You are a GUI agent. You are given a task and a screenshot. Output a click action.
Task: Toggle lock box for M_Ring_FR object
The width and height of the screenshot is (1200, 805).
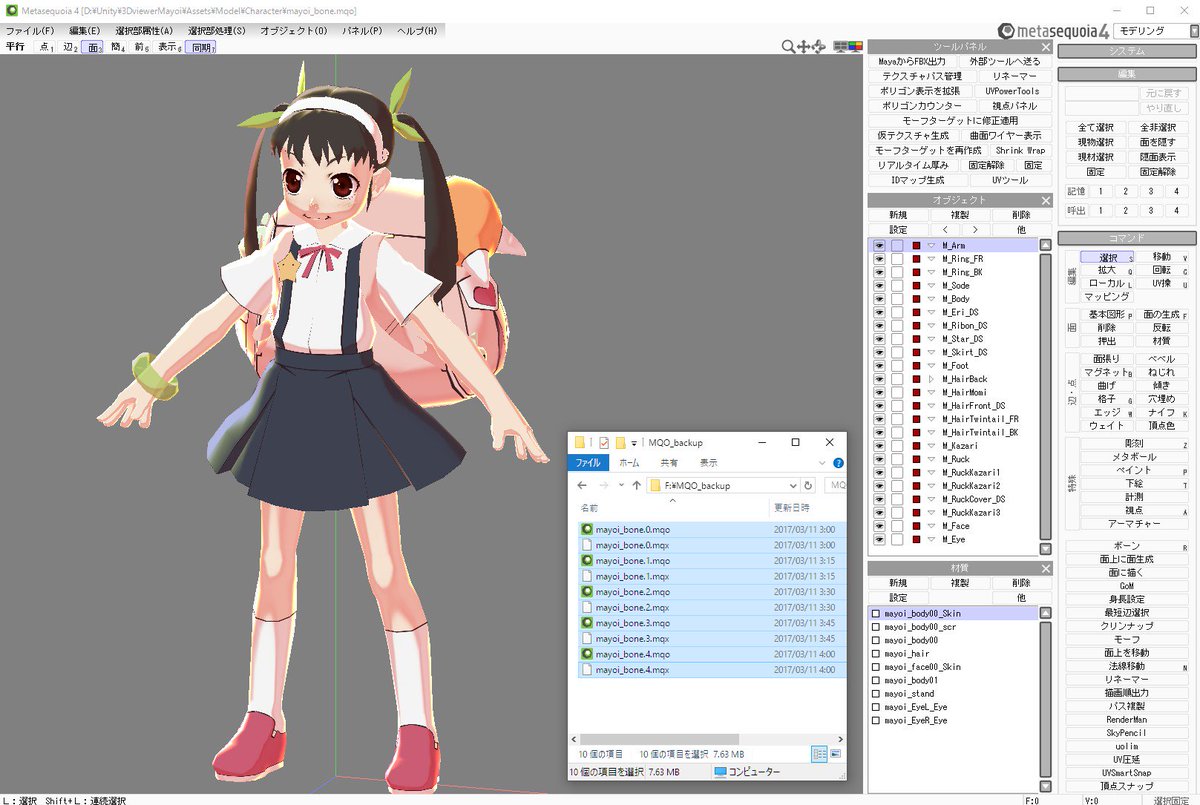[897, 259]
